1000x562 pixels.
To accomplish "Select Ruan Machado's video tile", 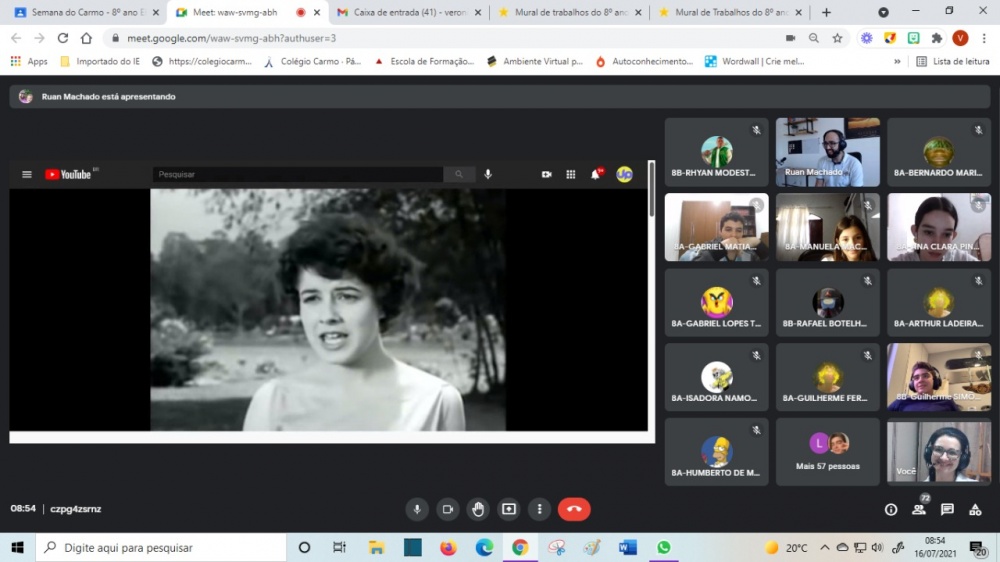I will click(828, 152).
